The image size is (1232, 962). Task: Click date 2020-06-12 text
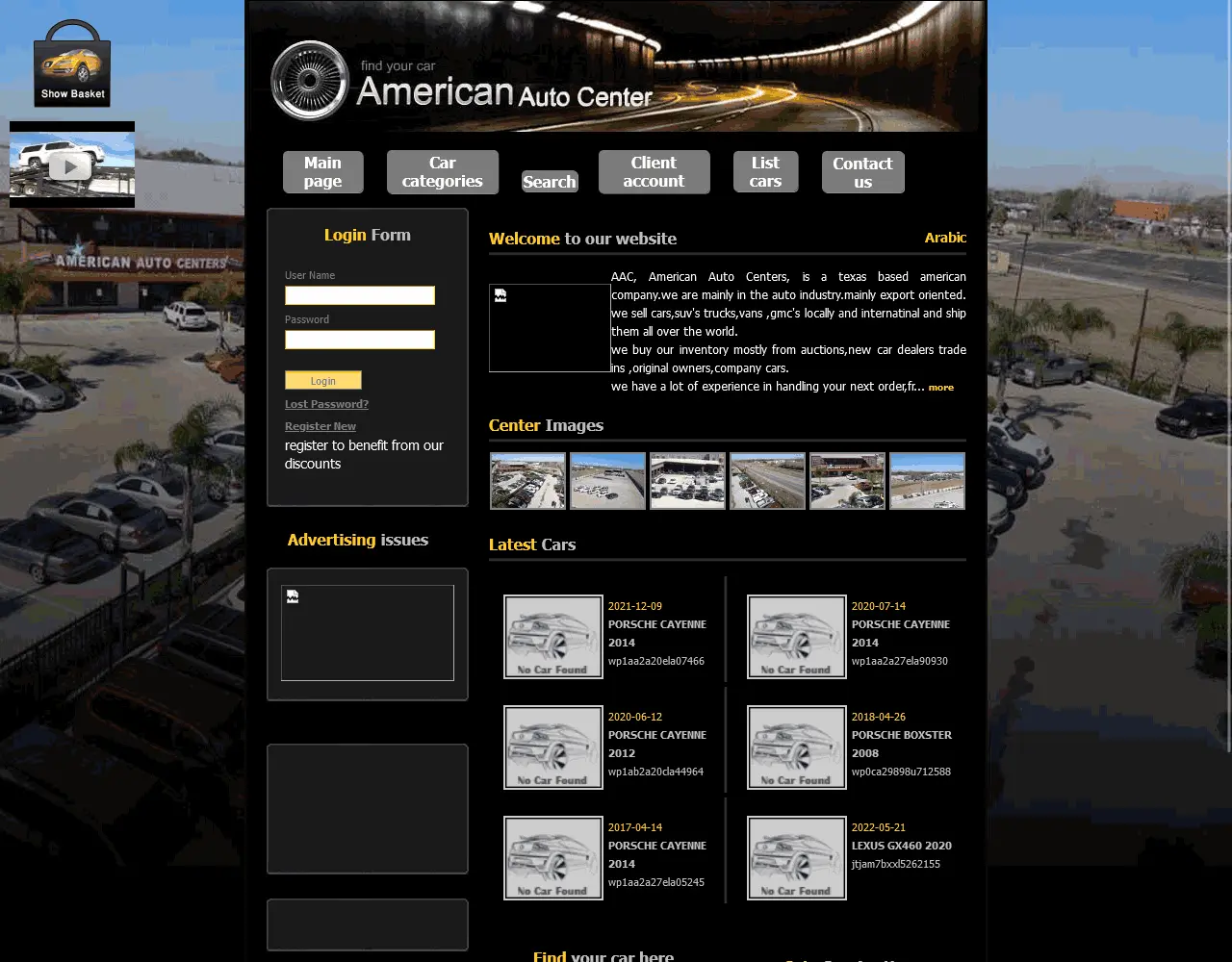pos(635,717)
